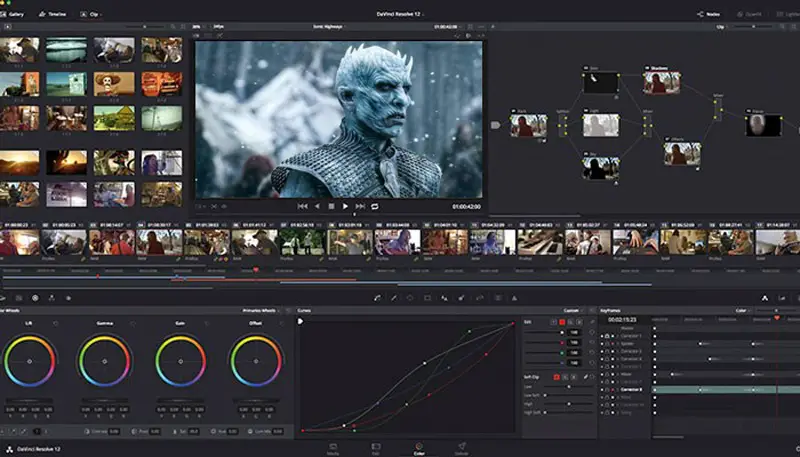Enable red Soft Clip channel button
The width and height of the screenshot is (800, 457).
point(557,377)
